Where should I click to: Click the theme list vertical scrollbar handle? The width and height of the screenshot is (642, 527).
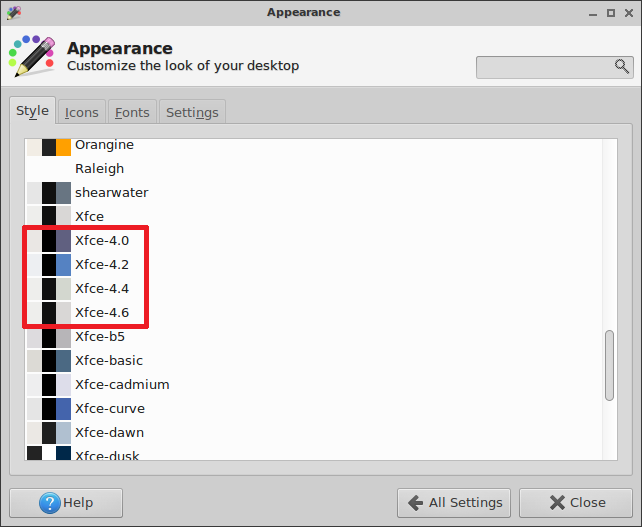pyautogui.click(x=609, y=365)
